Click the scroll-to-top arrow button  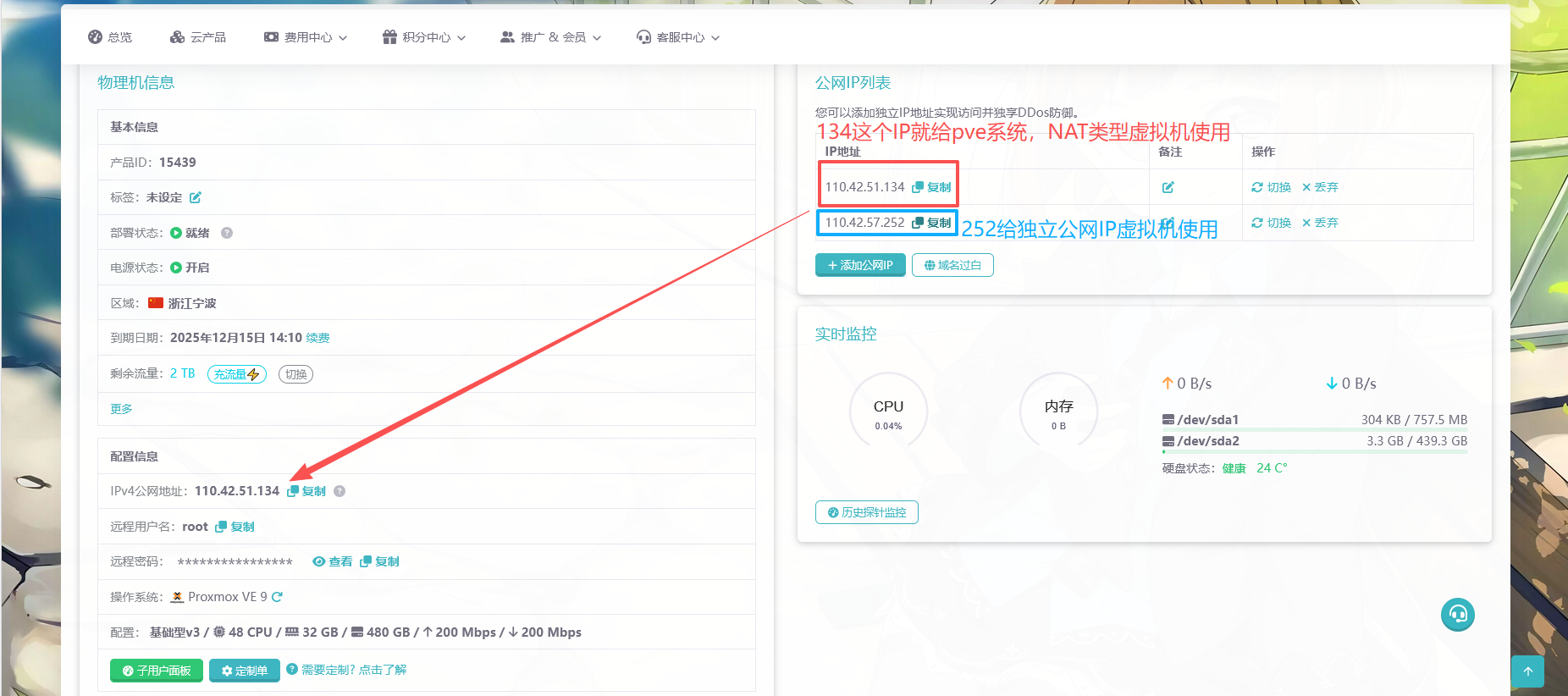(1527, 671)
